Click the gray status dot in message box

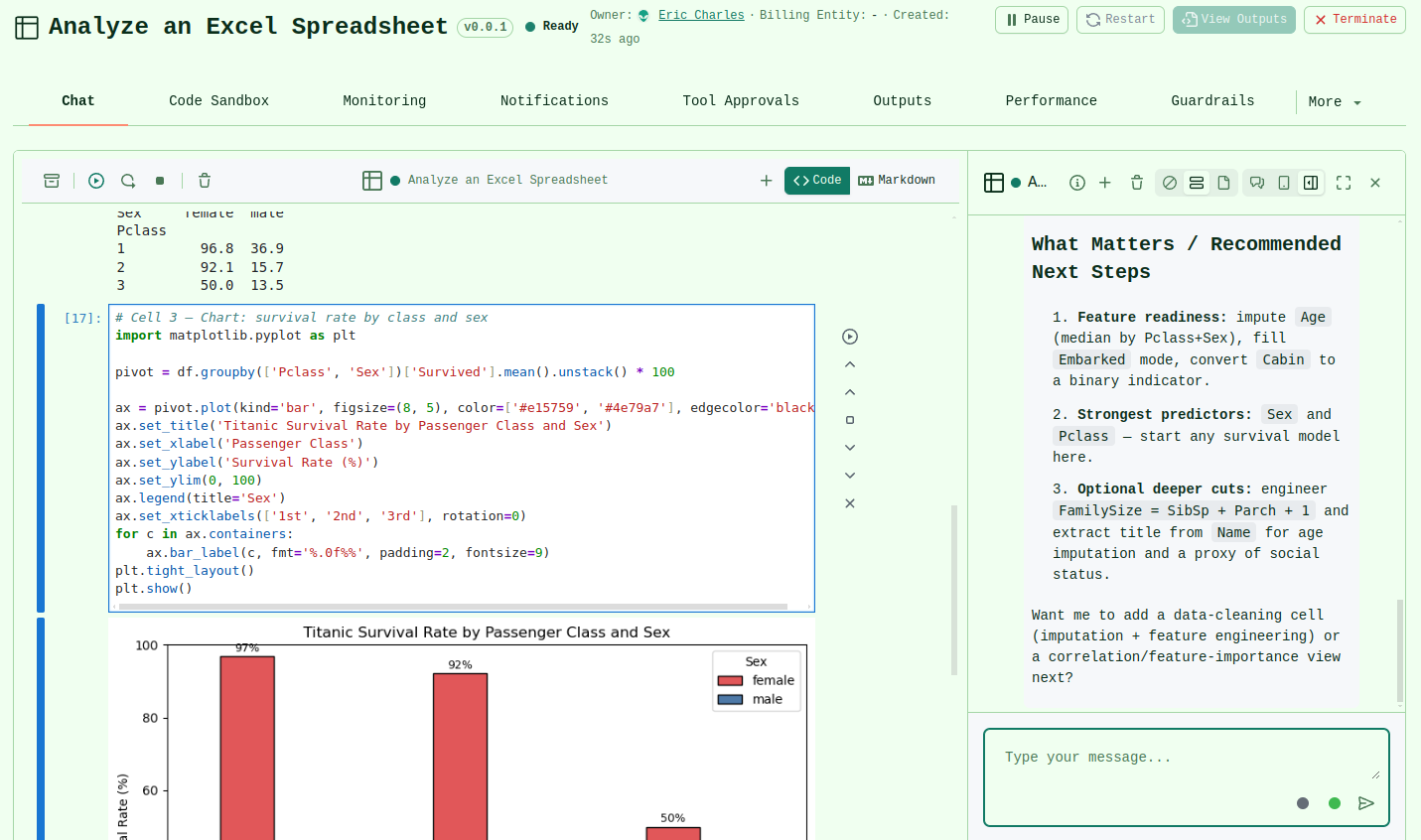(1303, 803)
